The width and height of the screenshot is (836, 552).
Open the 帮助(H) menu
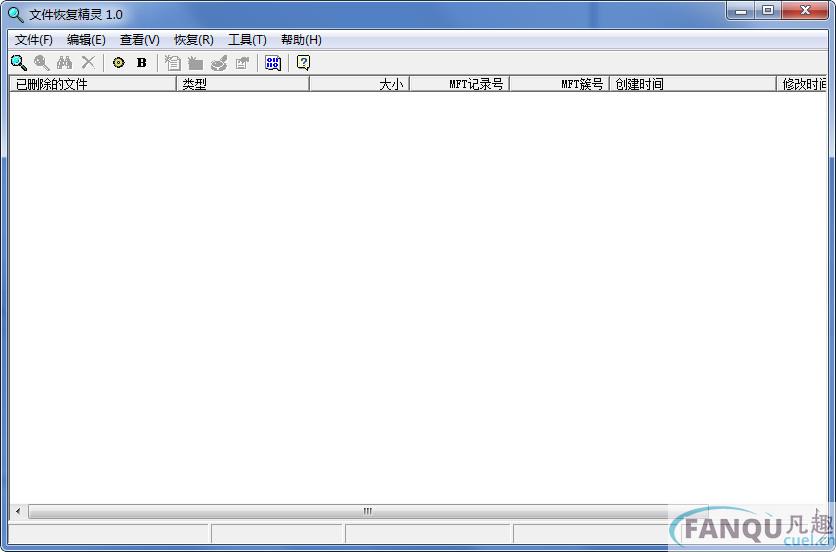[301, 40]
